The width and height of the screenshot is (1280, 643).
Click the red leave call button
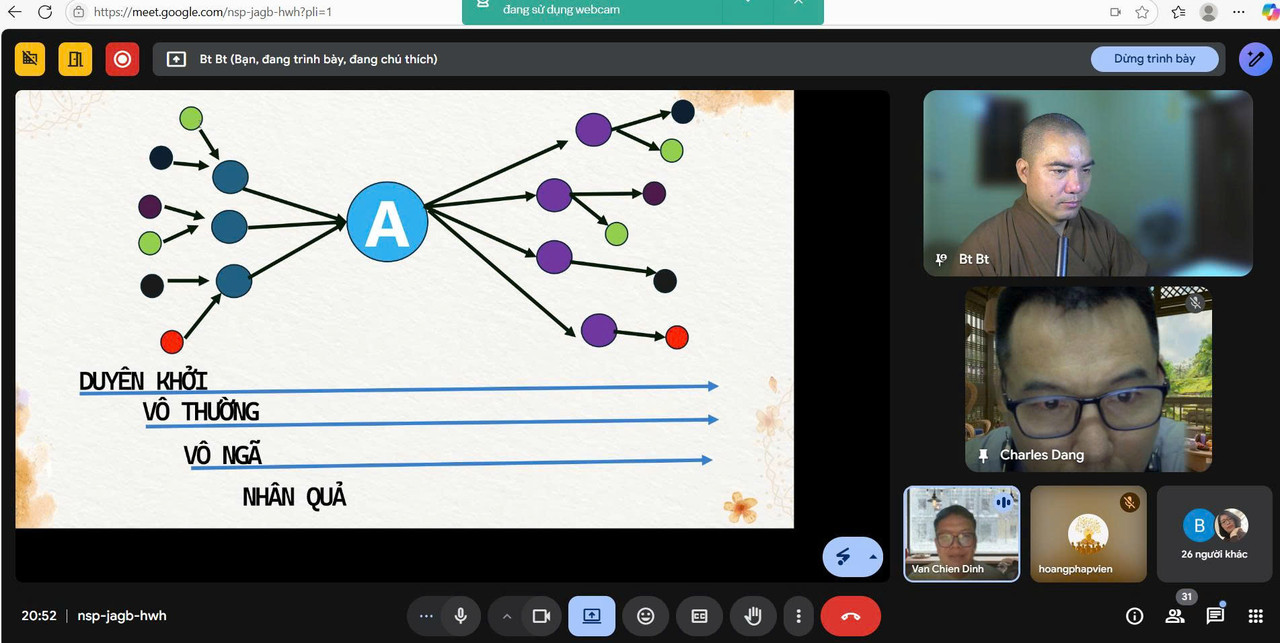(851, 616)
